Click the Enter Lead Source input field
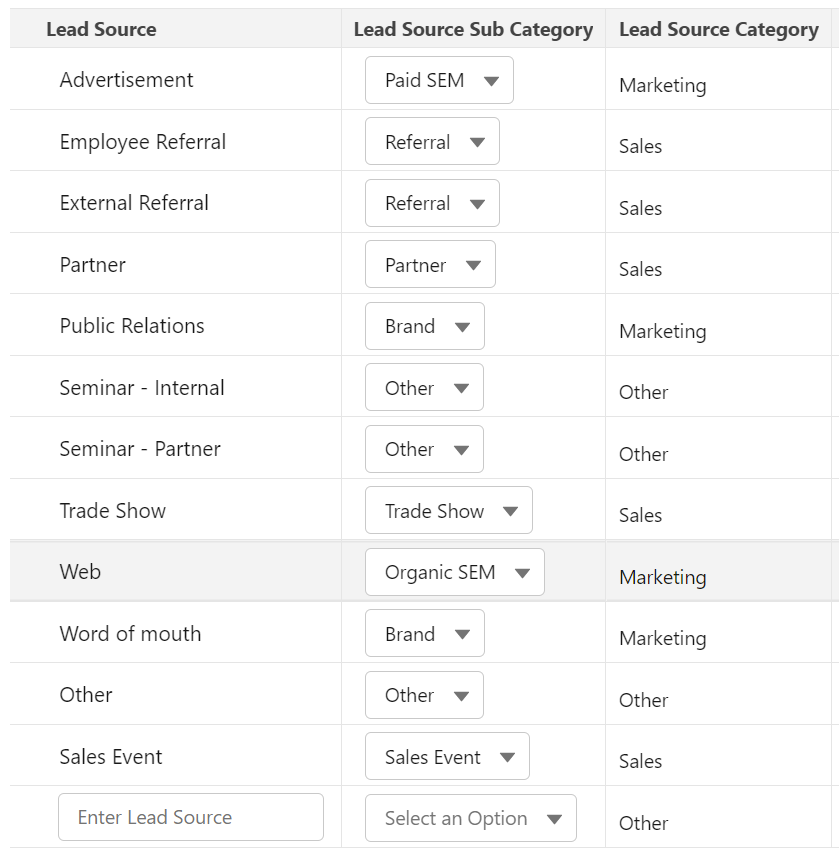The image size is (839, 851). click(190, 818)
